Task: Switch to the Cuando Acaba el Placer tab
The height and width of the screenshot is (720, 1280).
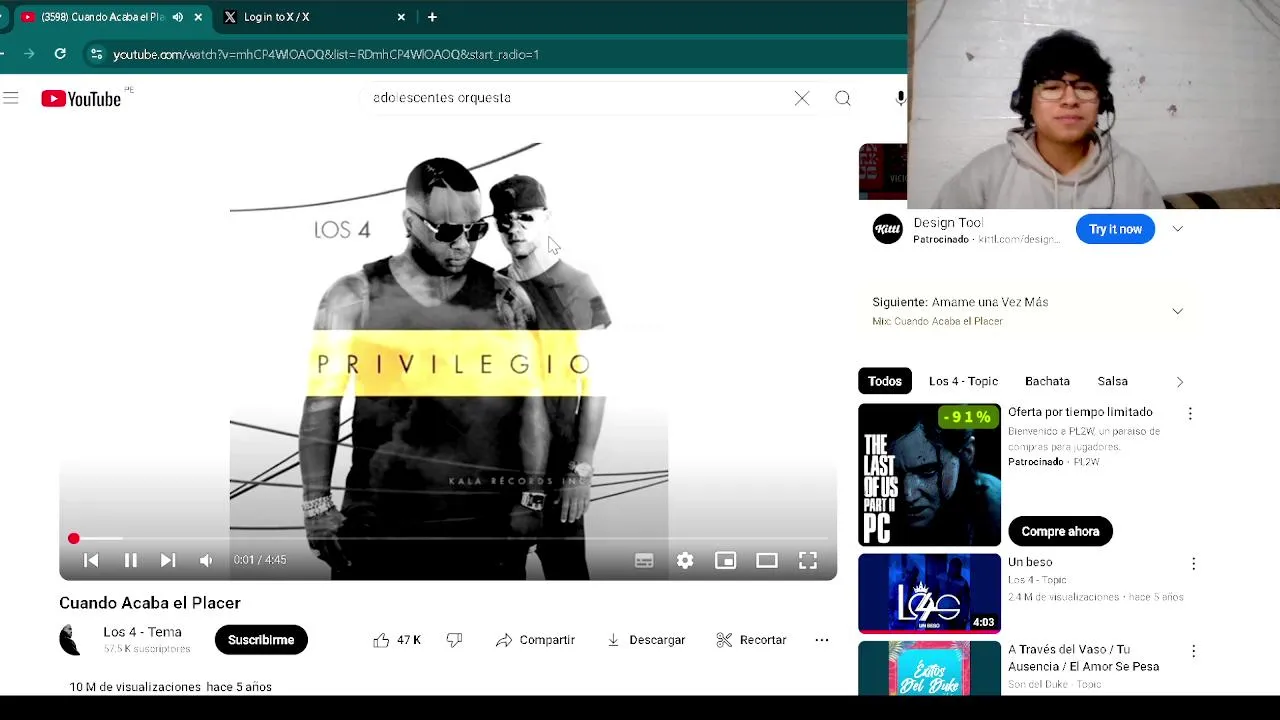Action: coord(110,17)
